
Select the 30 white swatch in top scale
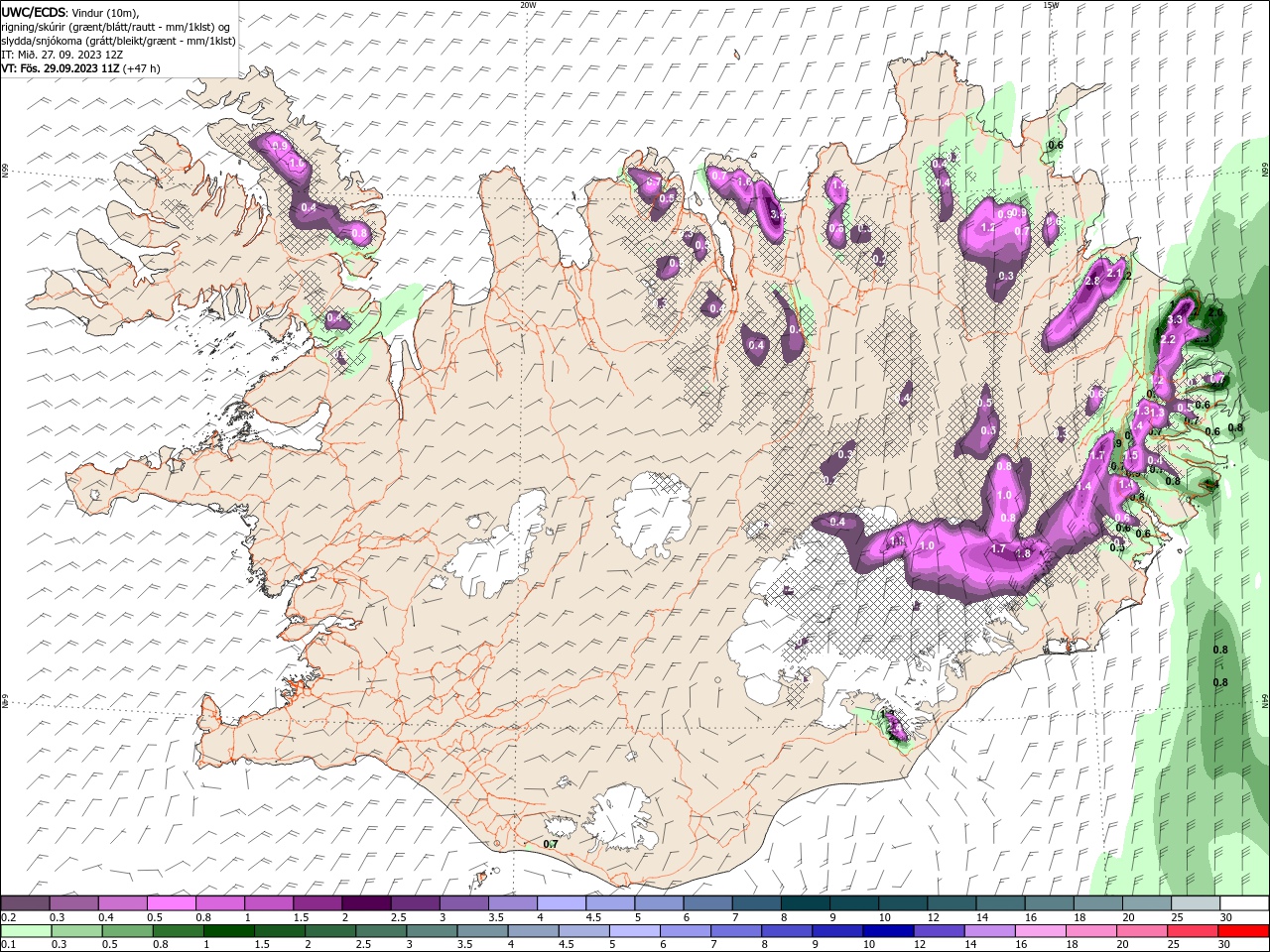1244,903
